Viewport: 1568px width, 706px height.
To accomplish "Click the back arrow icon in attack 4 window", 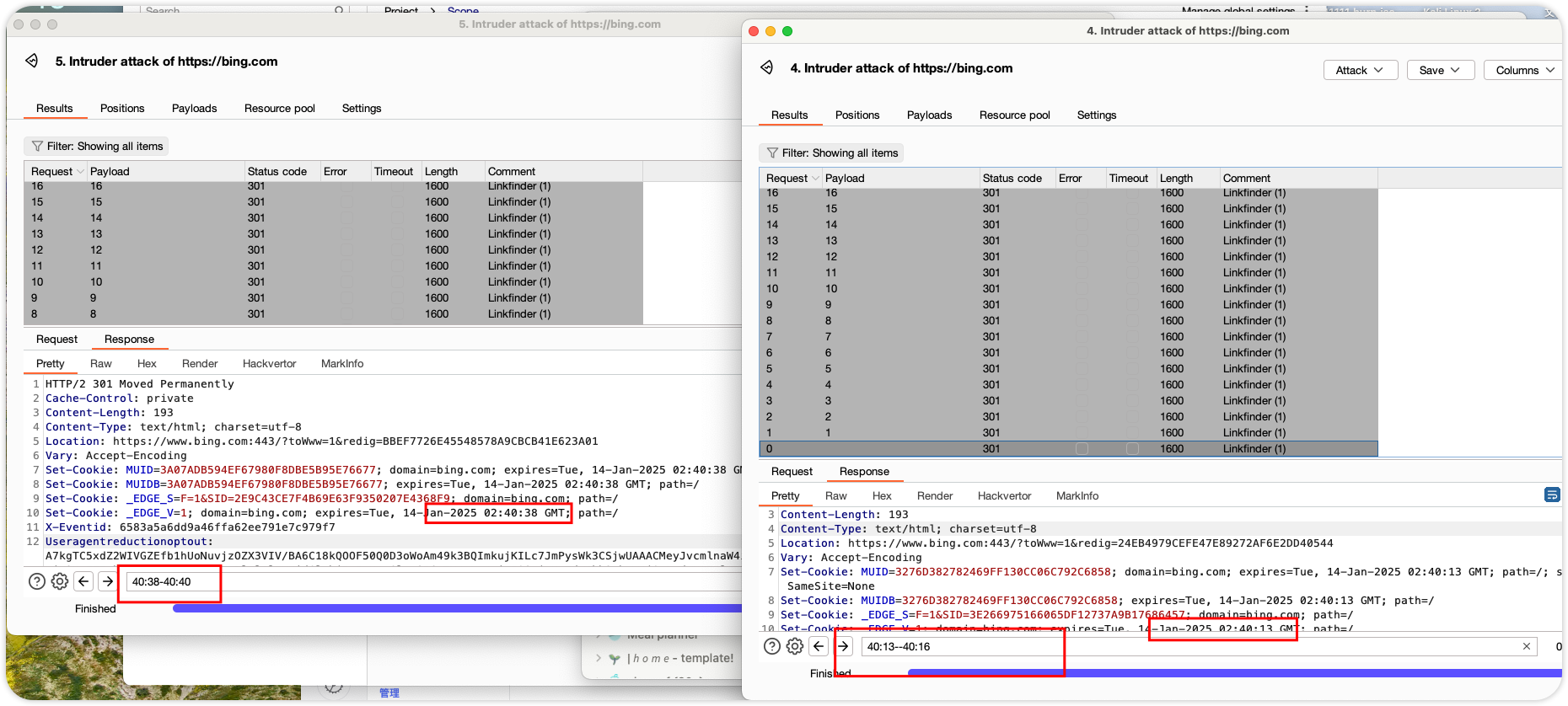I will [x=767, y=67].
